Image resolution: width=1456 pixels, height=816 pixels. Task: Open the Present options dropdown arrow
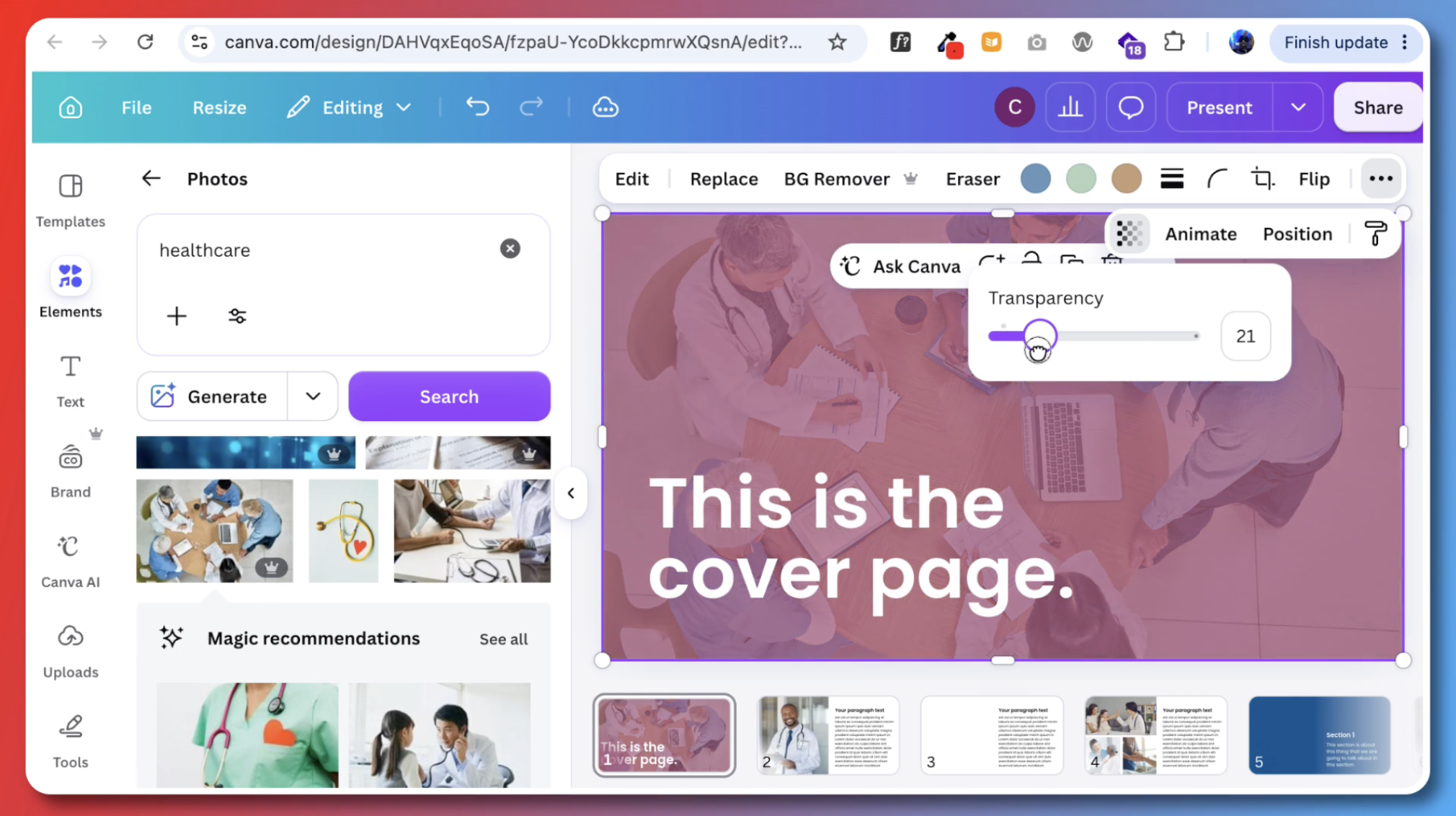click(x=1298, y=107)
